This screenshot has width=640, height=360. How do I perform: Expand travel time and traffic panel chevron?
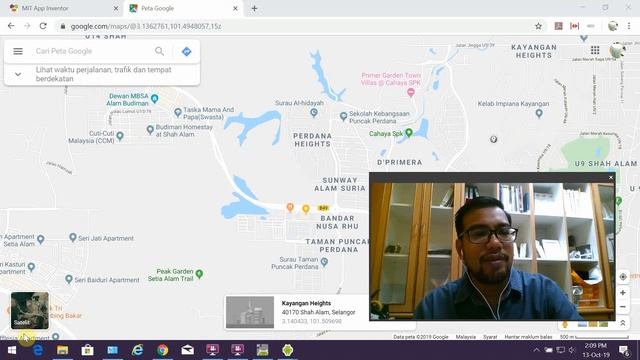18,74
